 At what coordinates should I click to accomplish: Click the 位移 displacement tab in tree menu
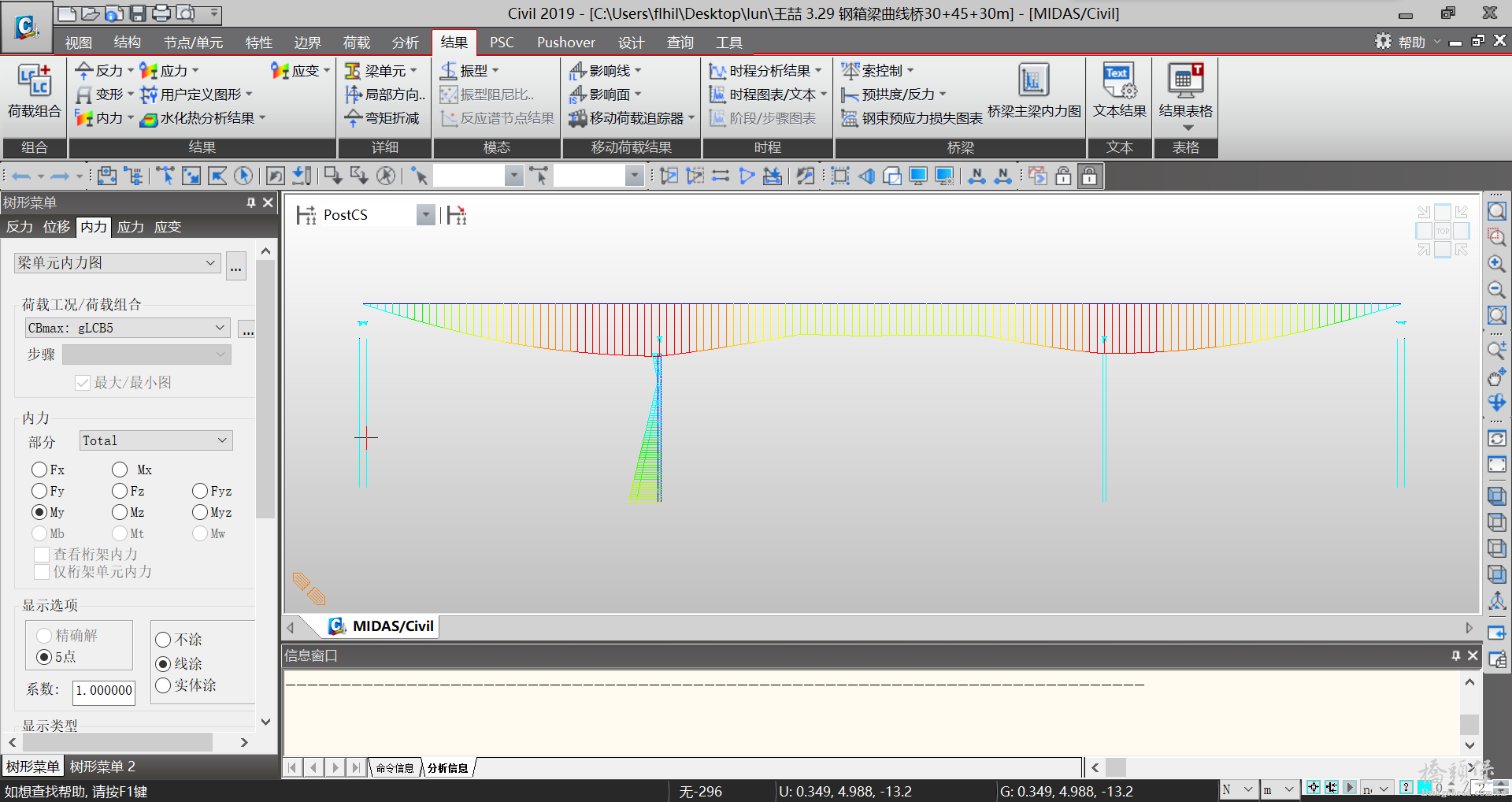[x=57, y=227]
